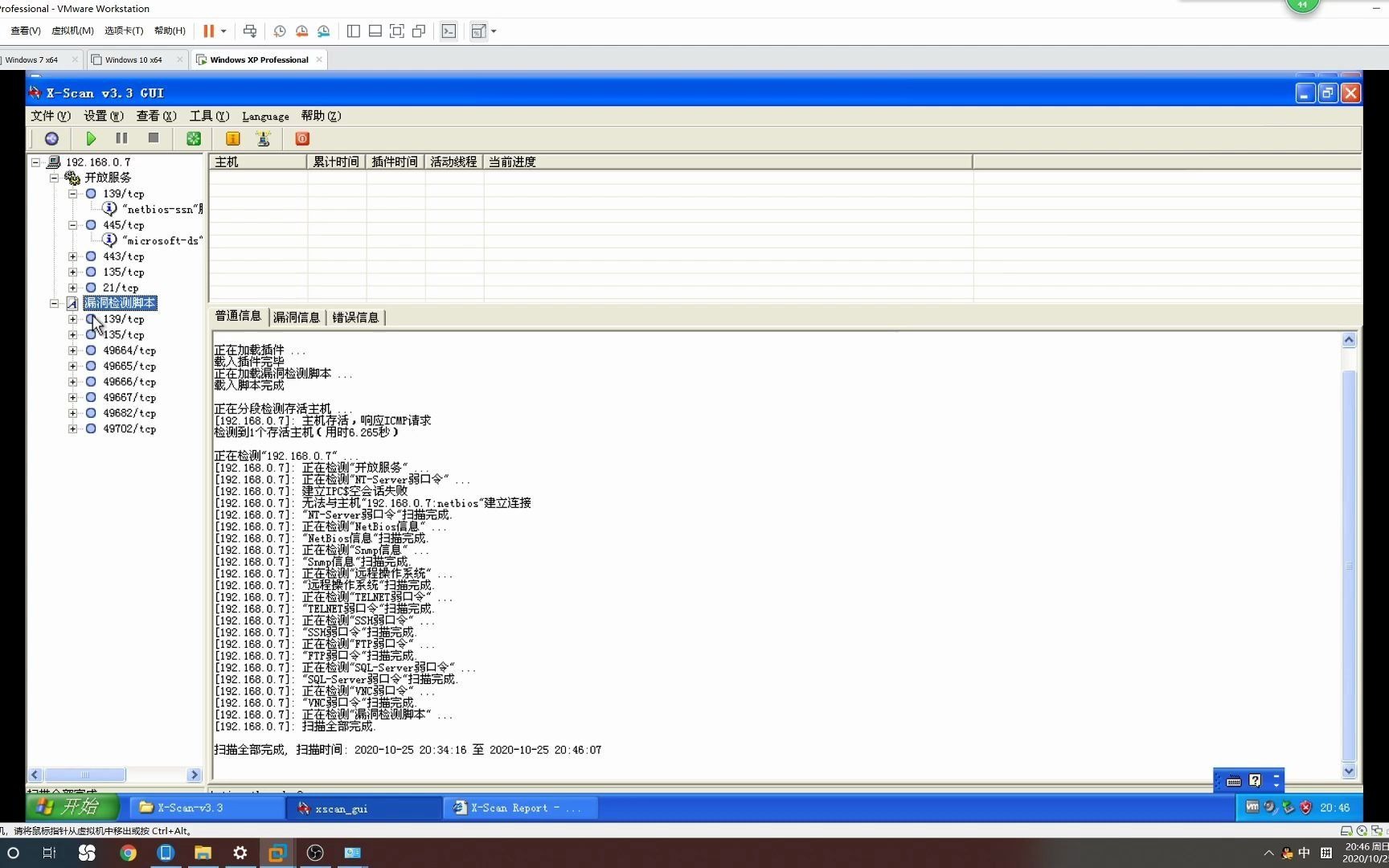
Task: Collapse the 开放服务 tree node
Action: (x=54, y=178)
